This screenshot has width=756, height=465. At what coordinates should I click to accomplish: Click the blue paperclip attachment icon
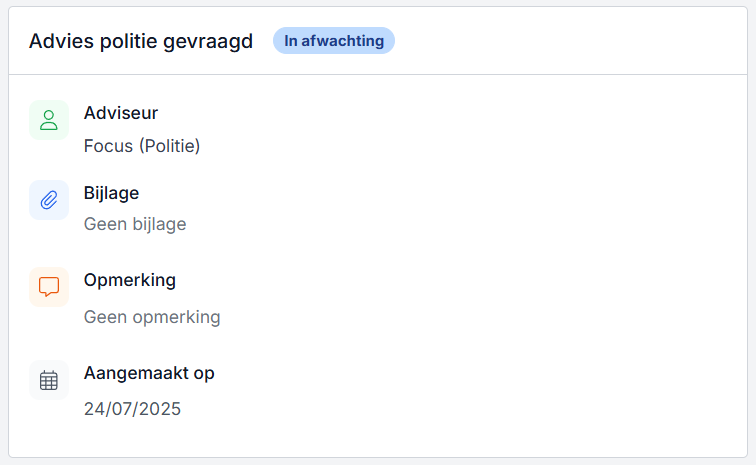coord(49,200)
